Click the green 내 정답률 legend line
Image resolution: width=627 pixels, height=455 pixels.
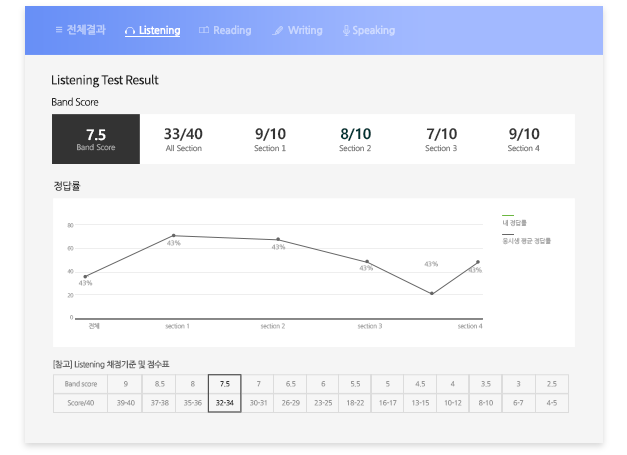pos(508,216)
